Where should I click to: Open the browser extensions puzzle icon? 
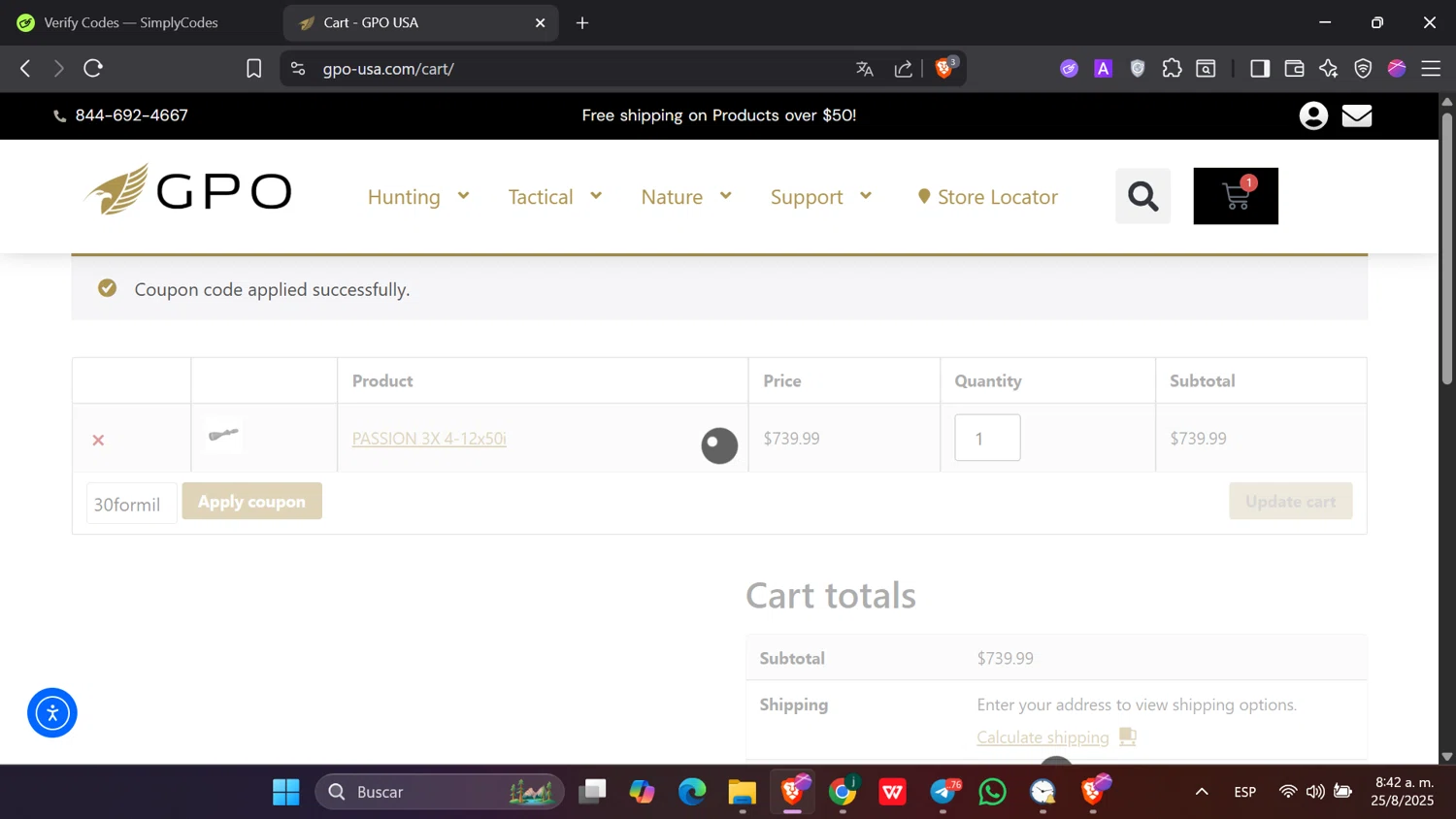1172,68
